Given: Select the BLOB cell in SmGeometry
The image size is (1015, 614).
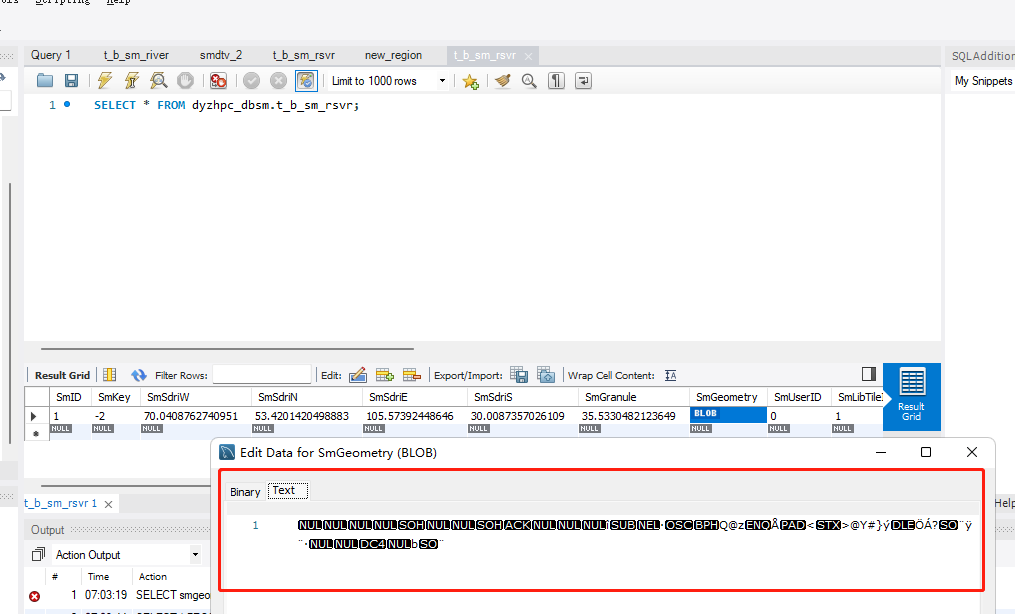Looking at the screenshot, I should [728, 415].
